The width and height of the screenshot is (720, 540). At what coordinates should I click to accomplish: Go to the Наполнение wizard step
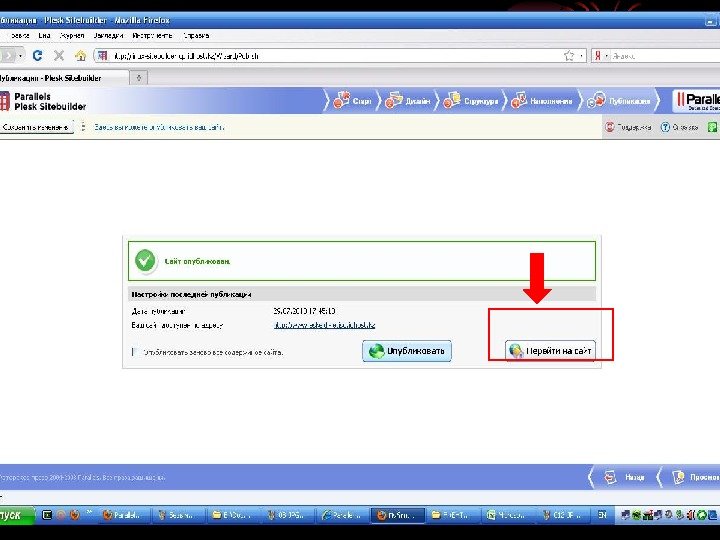point(542,100)
